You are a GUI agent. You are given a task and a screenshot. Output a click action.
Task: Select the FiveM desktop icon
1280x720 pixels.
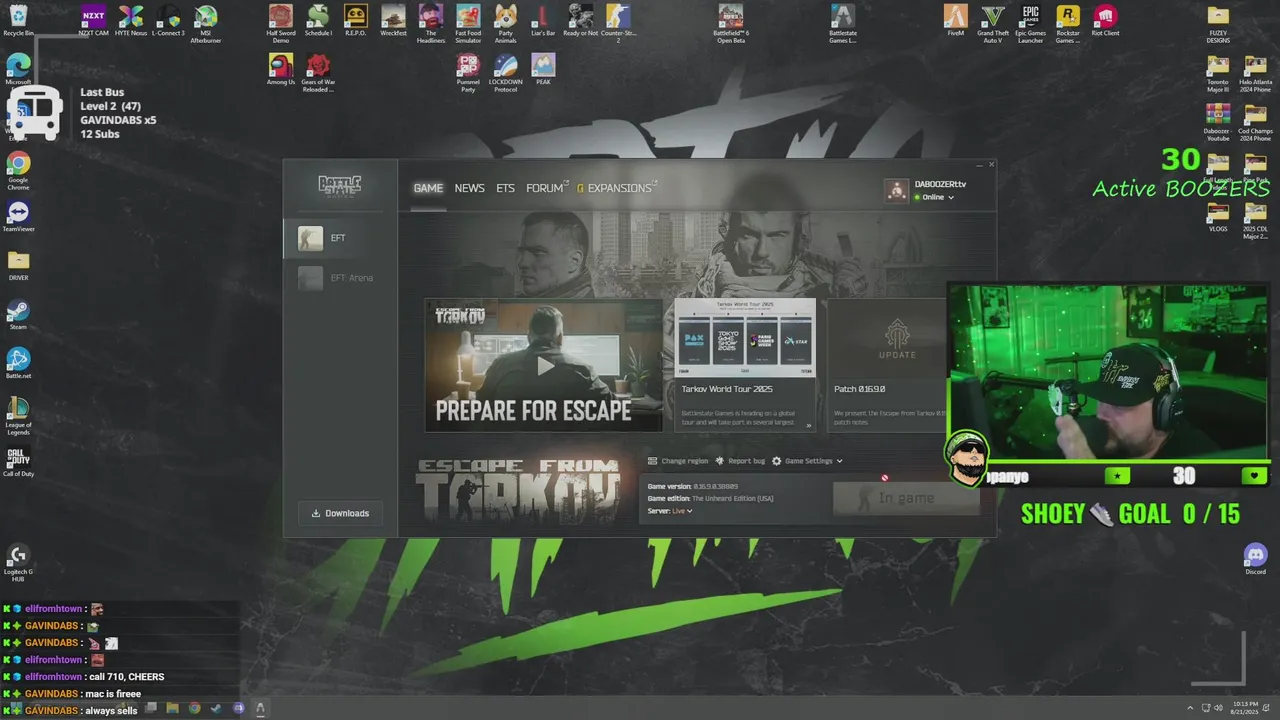tap(956, 21)
